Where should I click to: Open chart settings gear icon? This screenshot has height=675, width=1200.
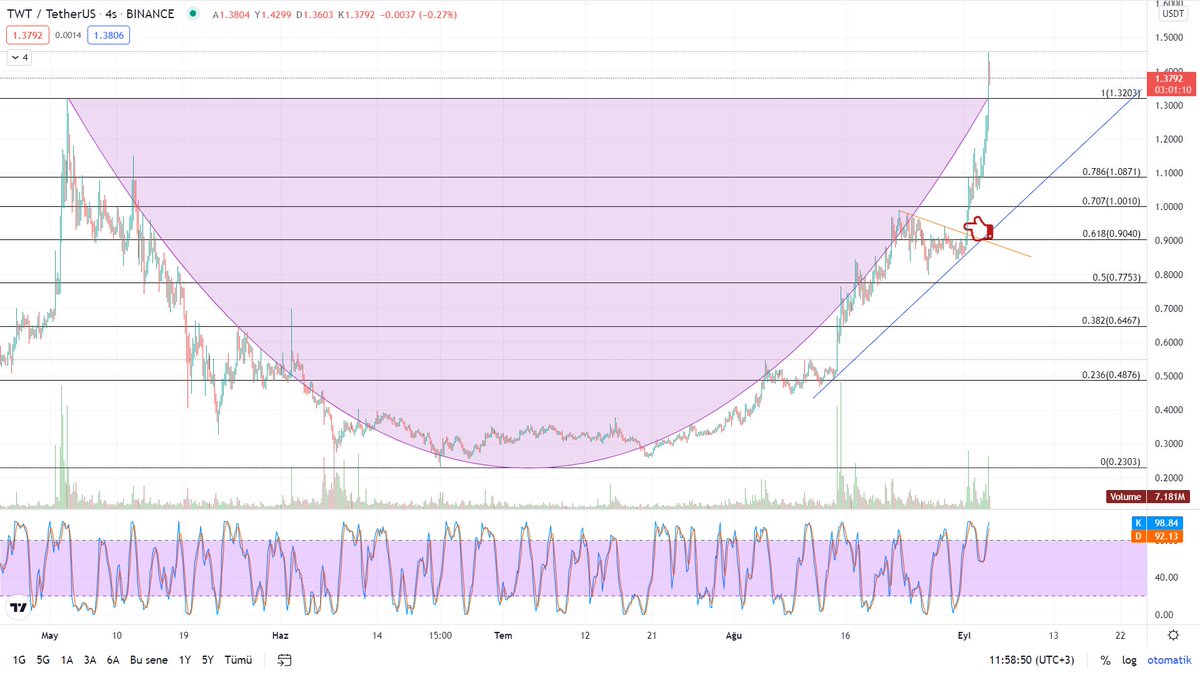coord(1173,635)
